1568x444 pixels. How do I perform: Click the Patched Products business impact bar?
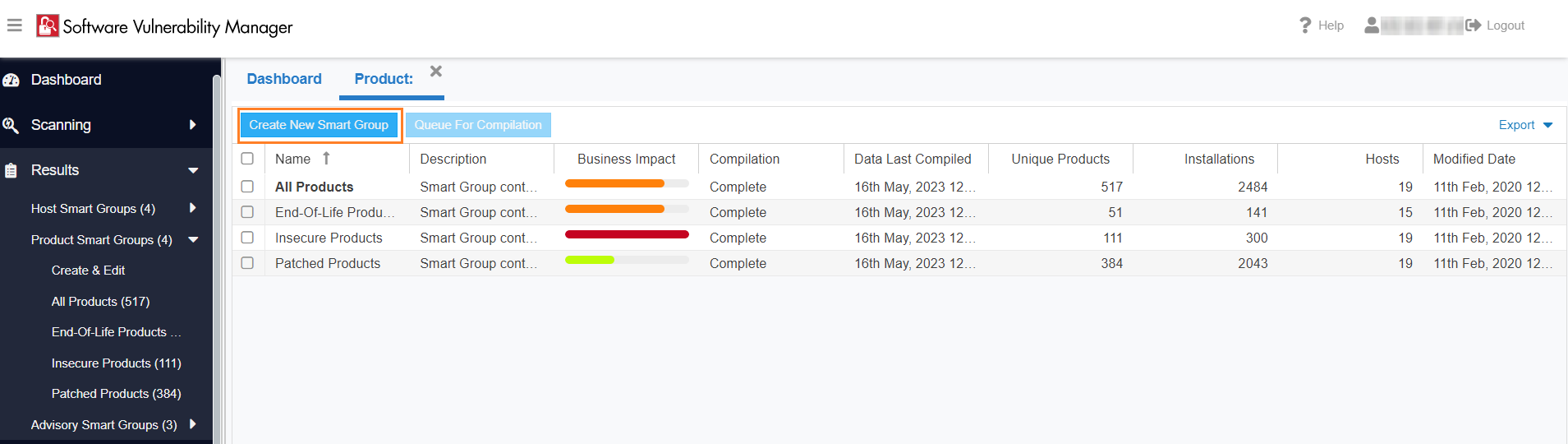[627, 260]
